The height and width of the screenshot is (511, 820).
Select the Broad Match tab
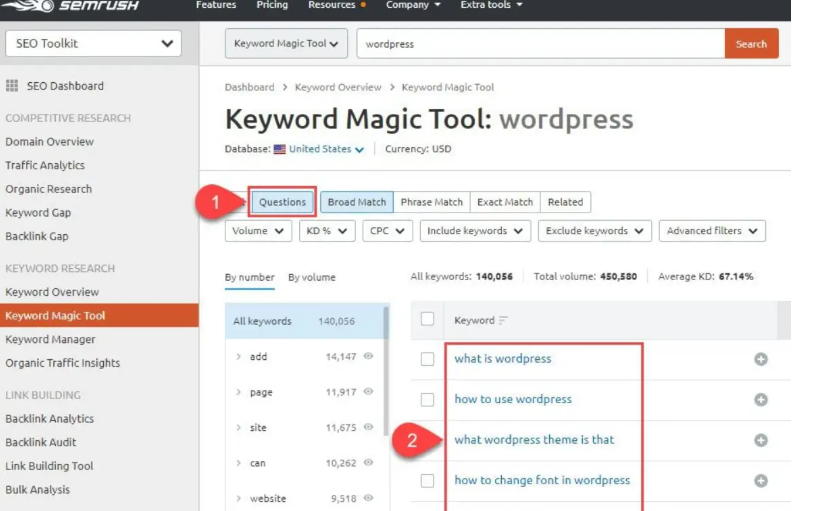pyautogui.click(x=357, y=202)
